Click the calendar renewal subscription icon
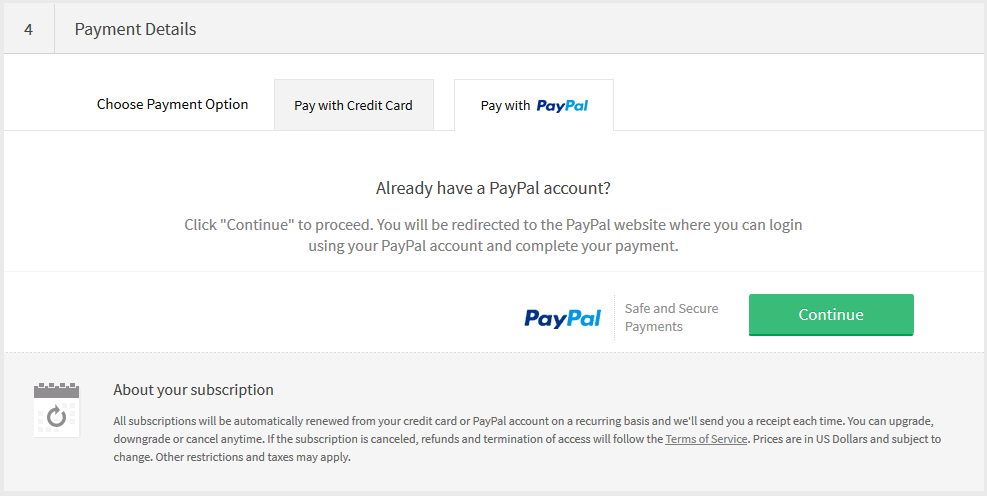 (56, 409)
